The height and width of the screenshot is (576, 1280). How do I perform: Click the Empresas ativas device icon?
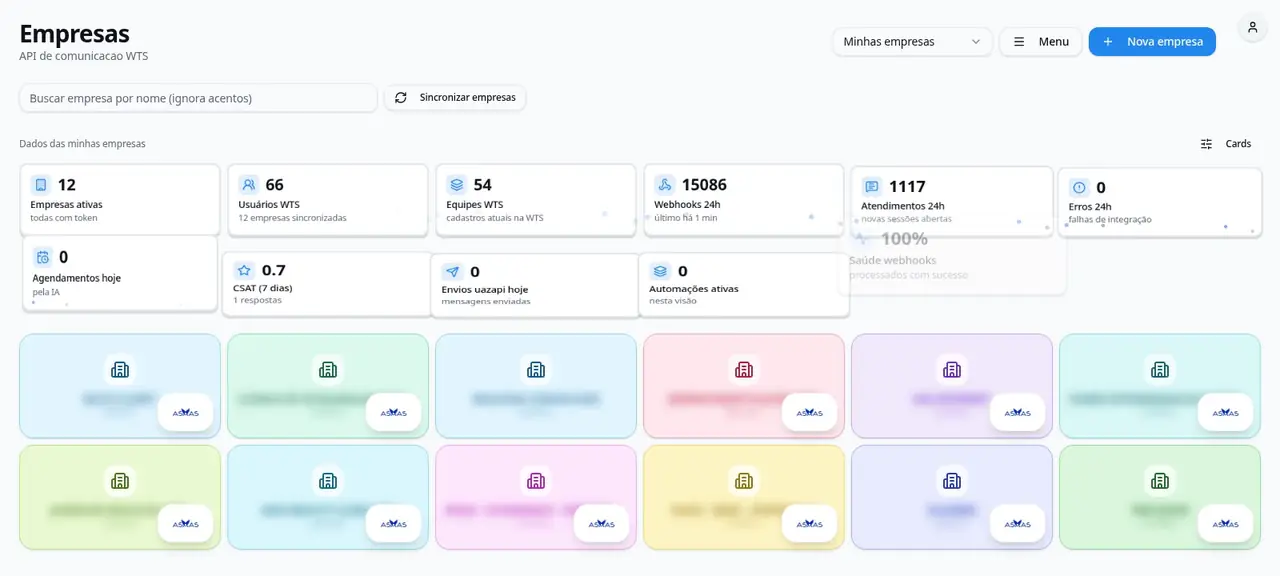tap(41, 185)
